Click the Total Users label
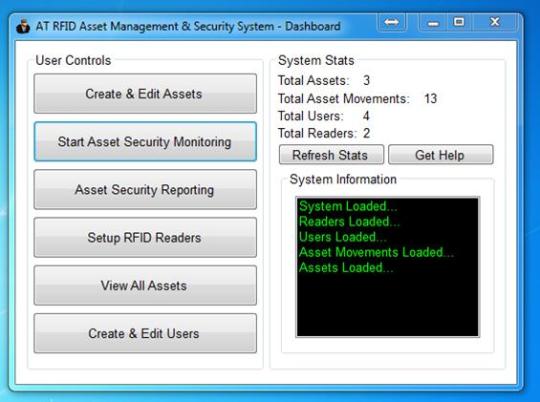540x402 pixels. [311, 116]
